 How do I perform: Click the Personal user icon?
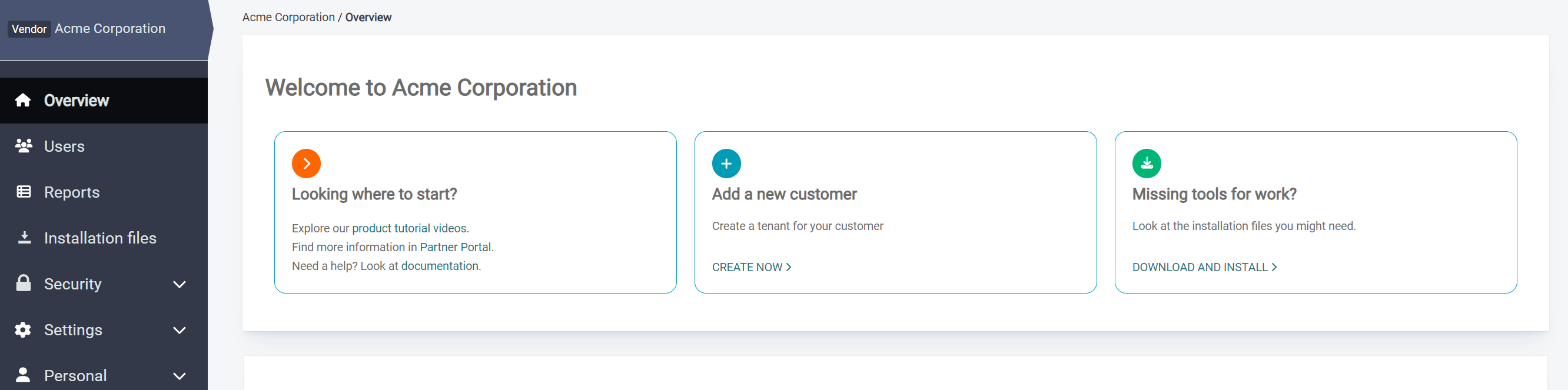(23, 375)
